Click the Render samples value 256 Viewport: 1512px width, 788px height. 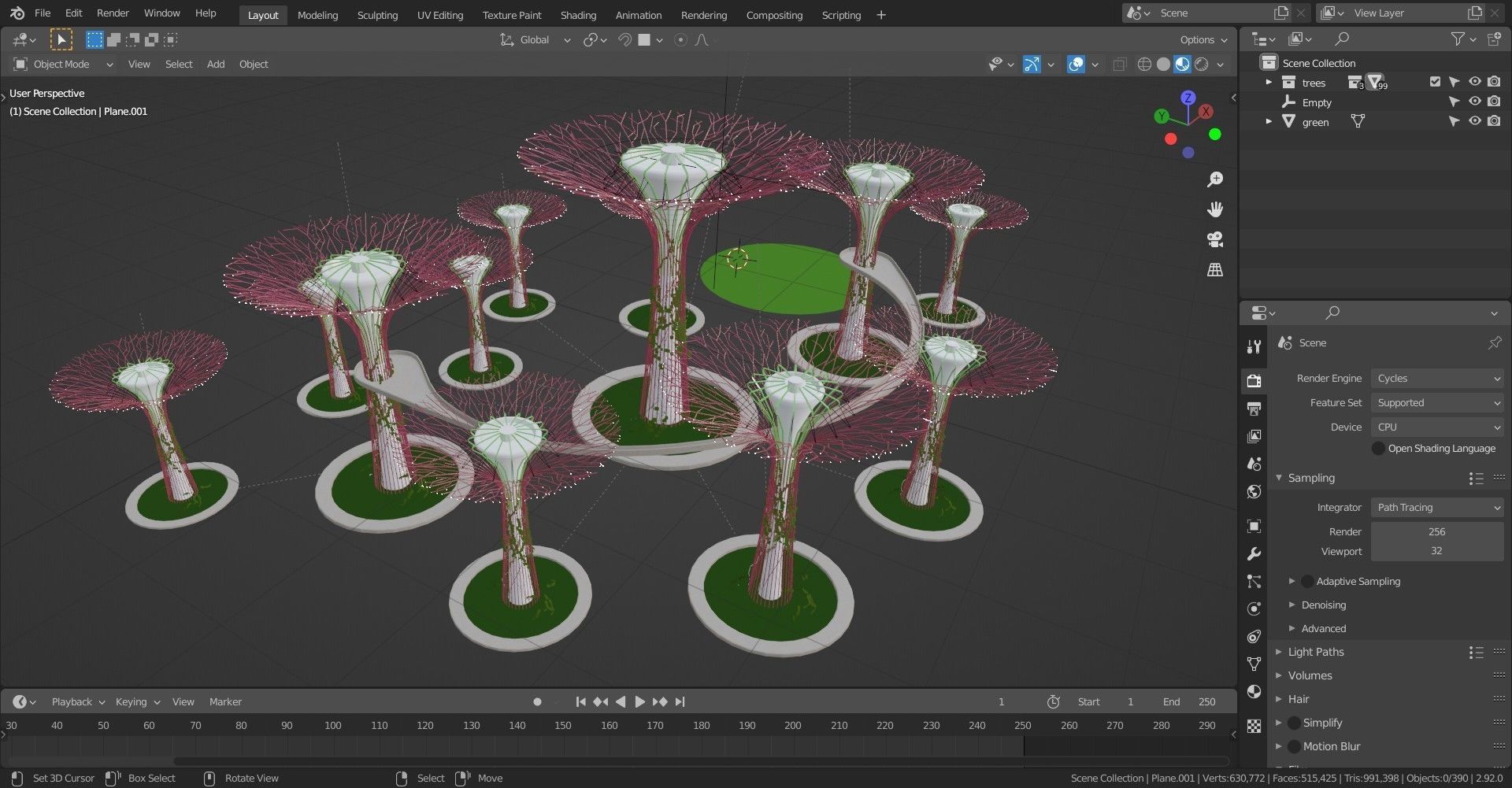(1437, 531)
